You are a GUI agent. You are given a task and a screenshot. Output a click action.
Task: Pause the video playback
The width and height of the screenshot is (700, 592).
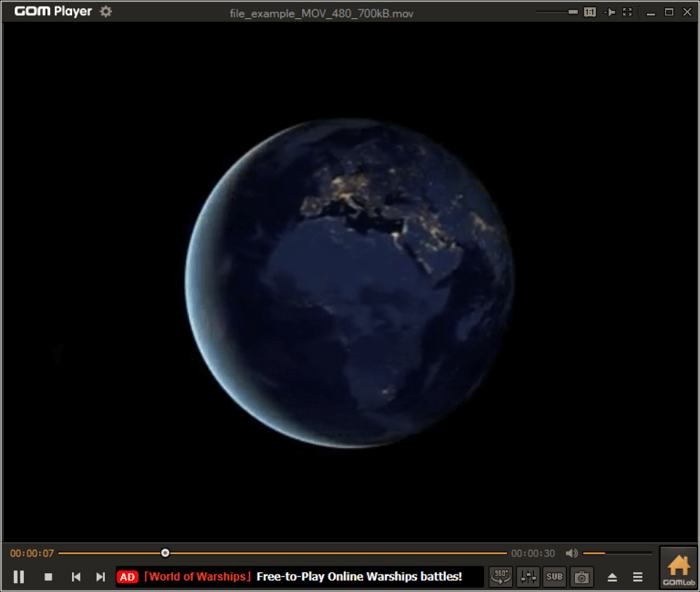click(18, 577)
